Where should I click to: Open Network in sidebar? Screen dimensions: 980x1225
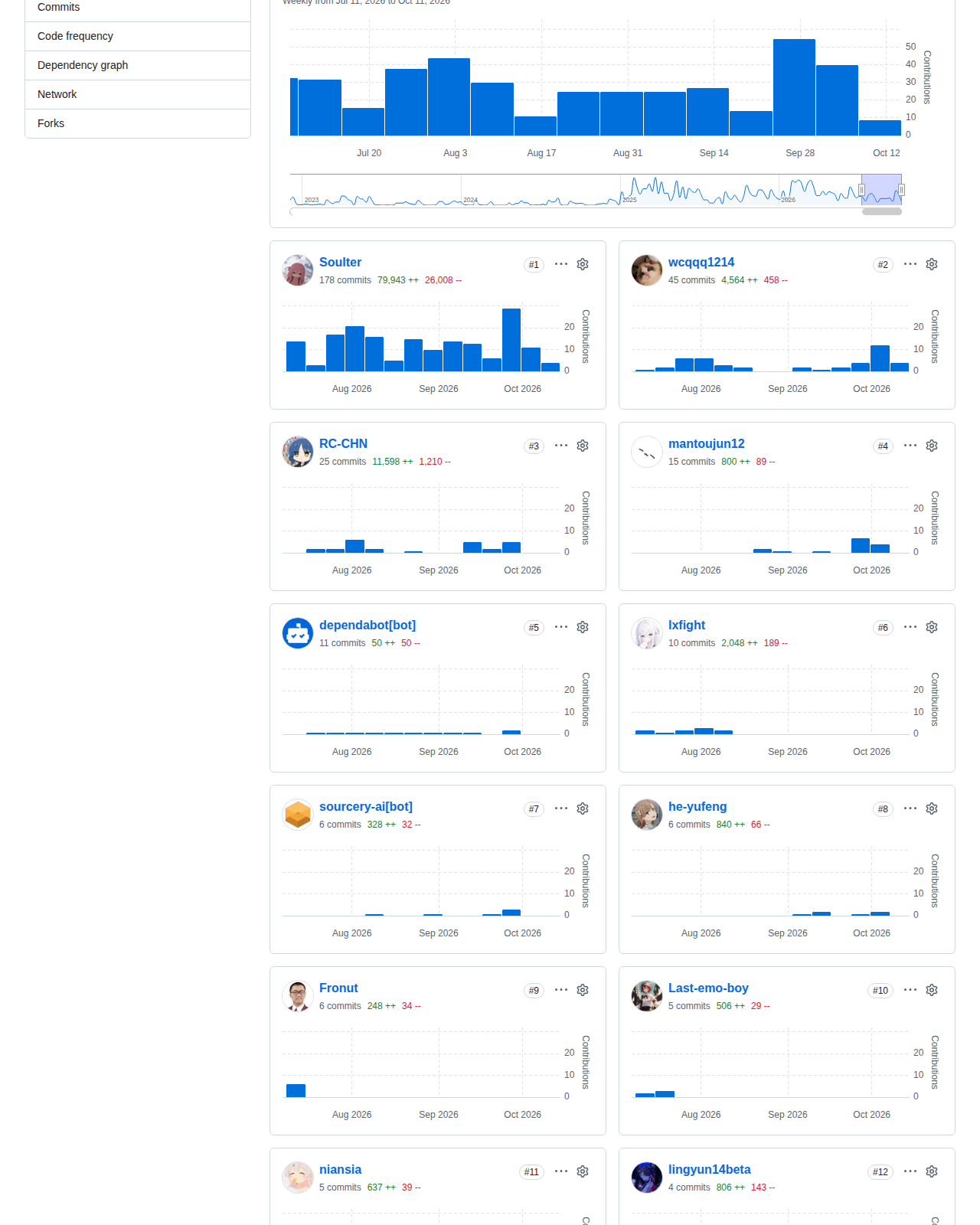138,94
